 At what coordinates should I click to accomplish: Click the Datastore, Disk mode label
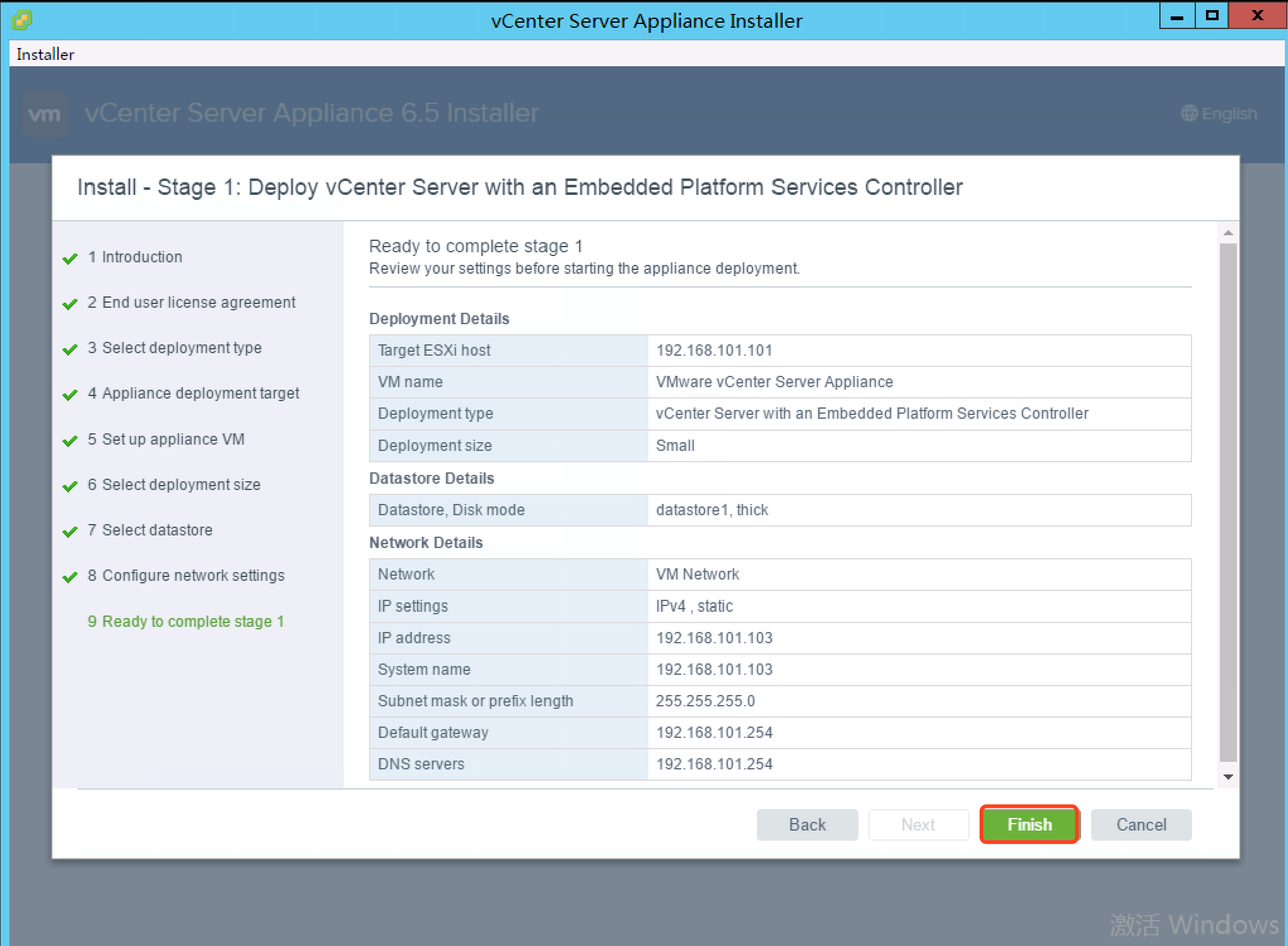(x=451, y=510)
